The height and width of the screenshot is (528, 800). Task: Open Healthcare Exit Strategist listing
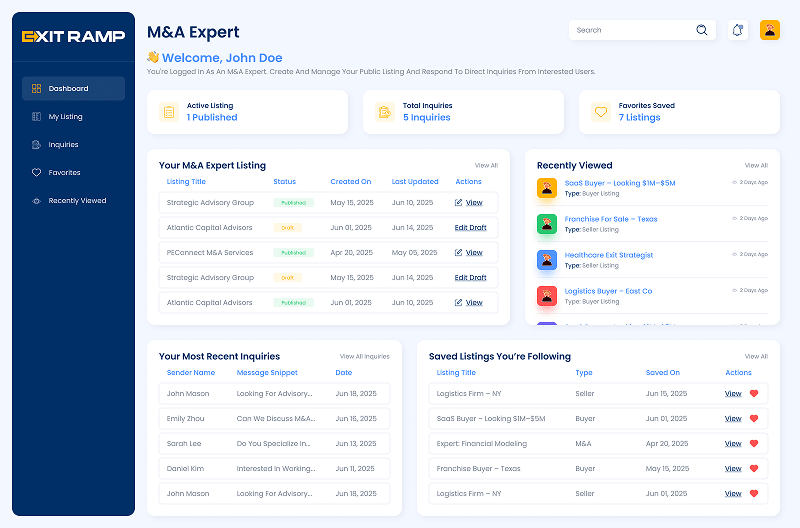click(x=608, y=255)
